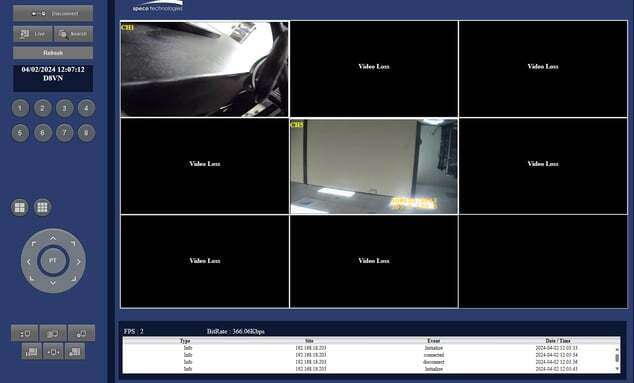
Task: Click the event log scrollbar down arrow
Action: point(617,368)
